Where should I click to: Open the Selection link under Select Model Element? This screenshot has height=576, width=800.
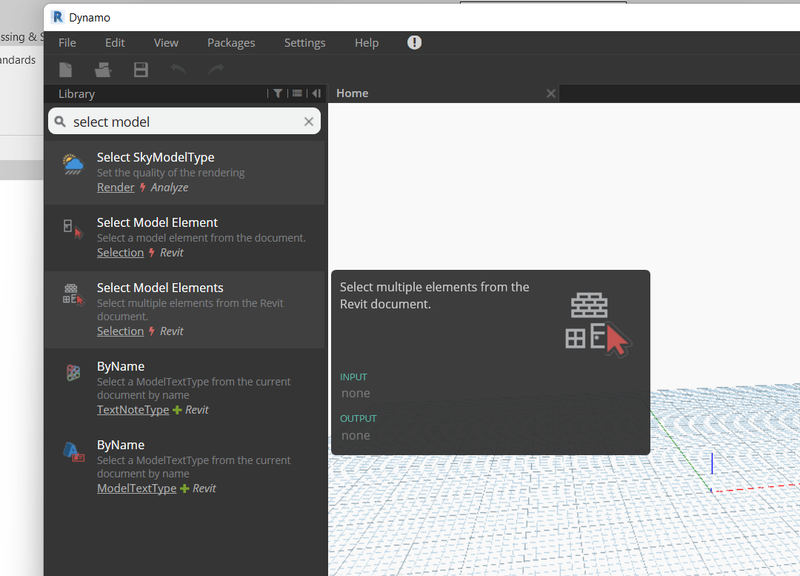[120, 253]
